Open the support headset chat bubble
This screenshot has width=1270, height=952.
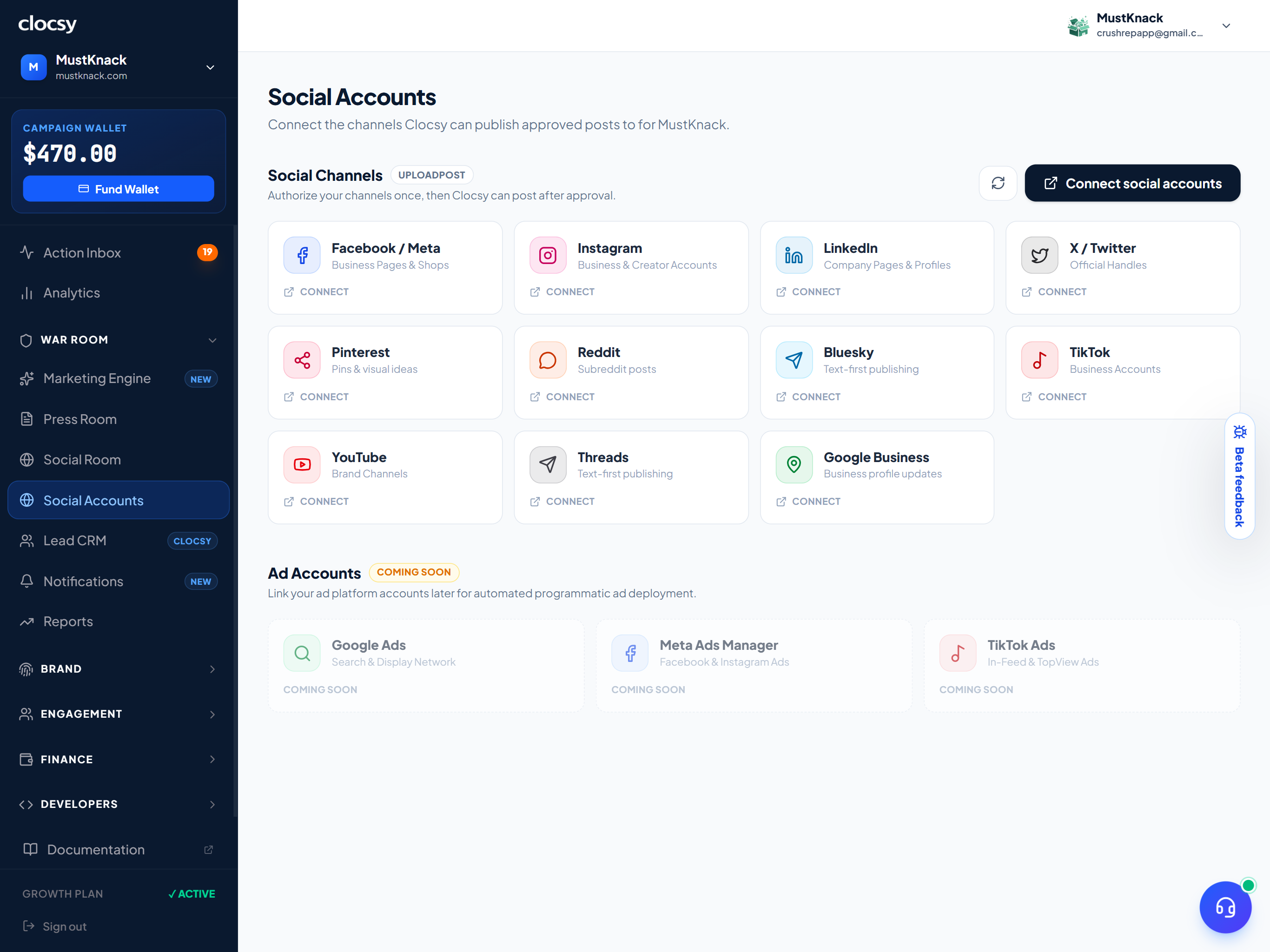click(x=1225, y=907)
